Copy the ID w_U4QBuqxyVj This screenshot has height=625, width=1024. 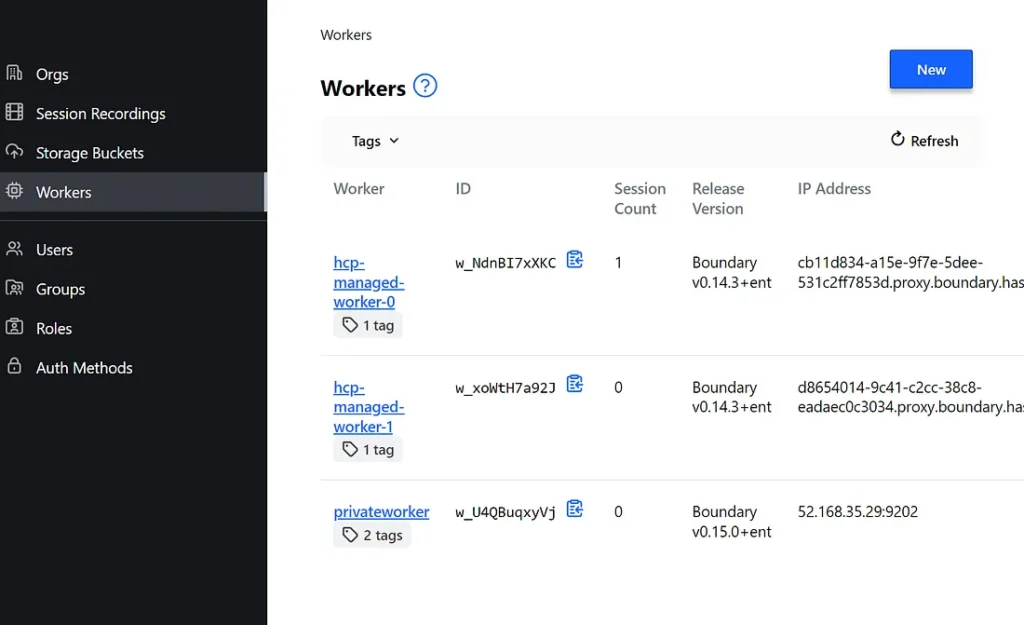(x=575, y=509)
